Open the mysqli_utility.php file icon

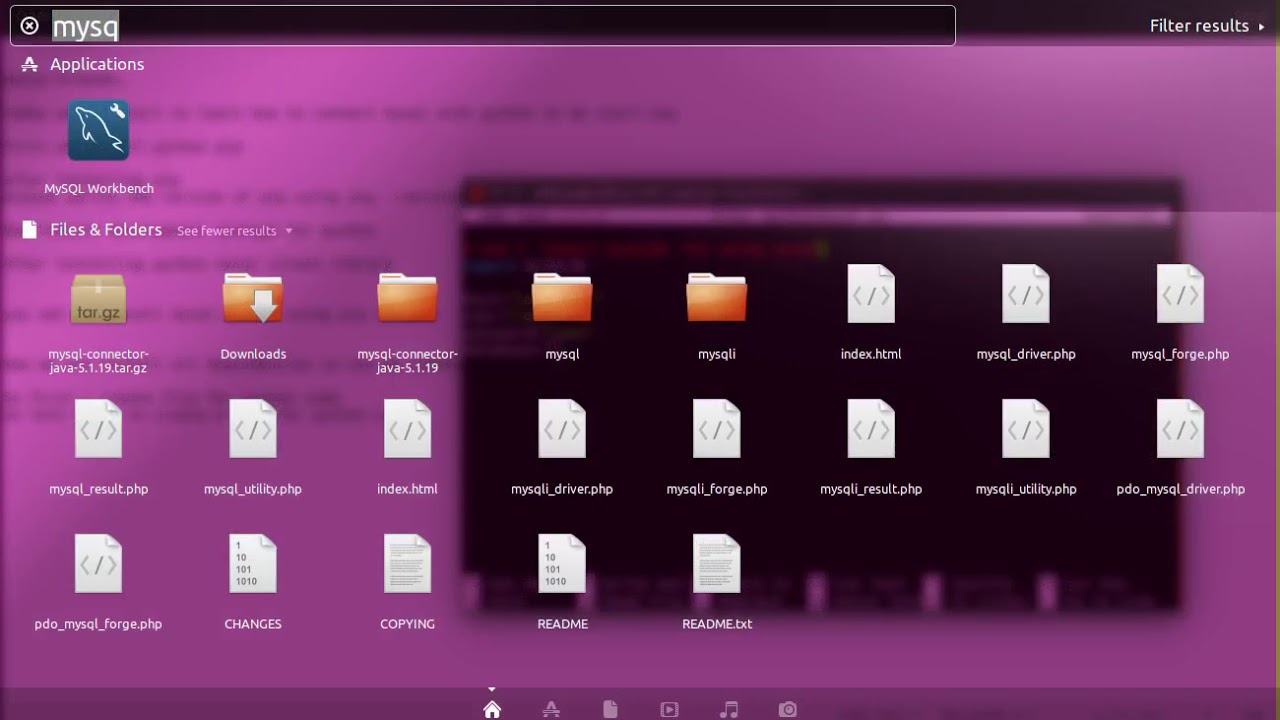coord(1026,429)
